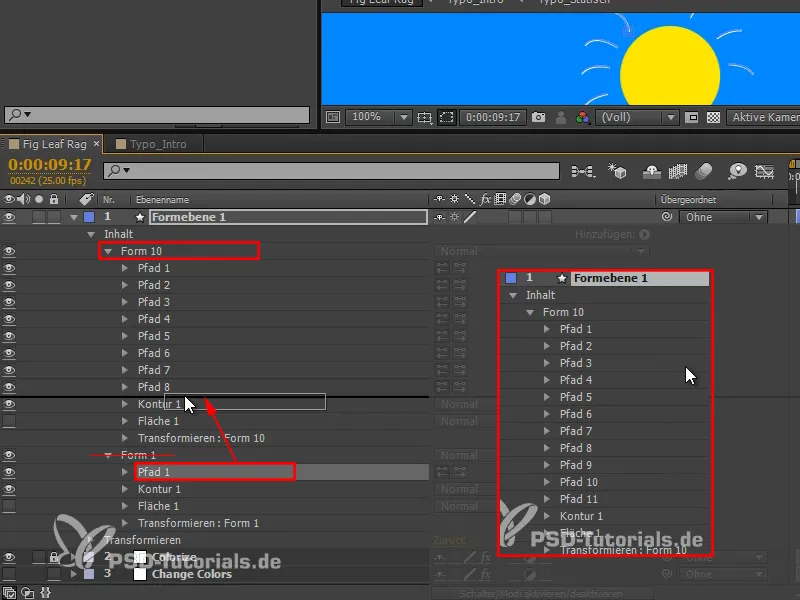
Task: Open the Graph Editor
Action: click(765, 172)
